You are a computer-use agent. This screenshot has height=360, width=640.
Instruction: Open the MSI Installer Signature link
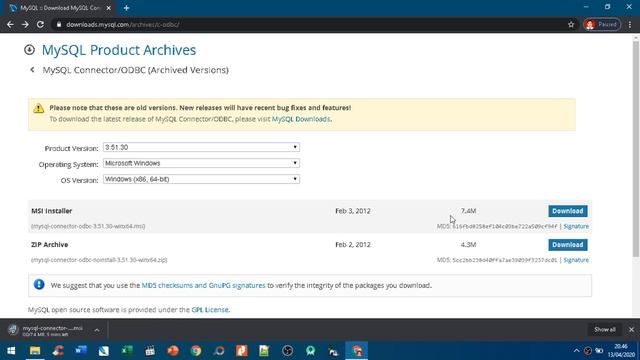(576, 226)
